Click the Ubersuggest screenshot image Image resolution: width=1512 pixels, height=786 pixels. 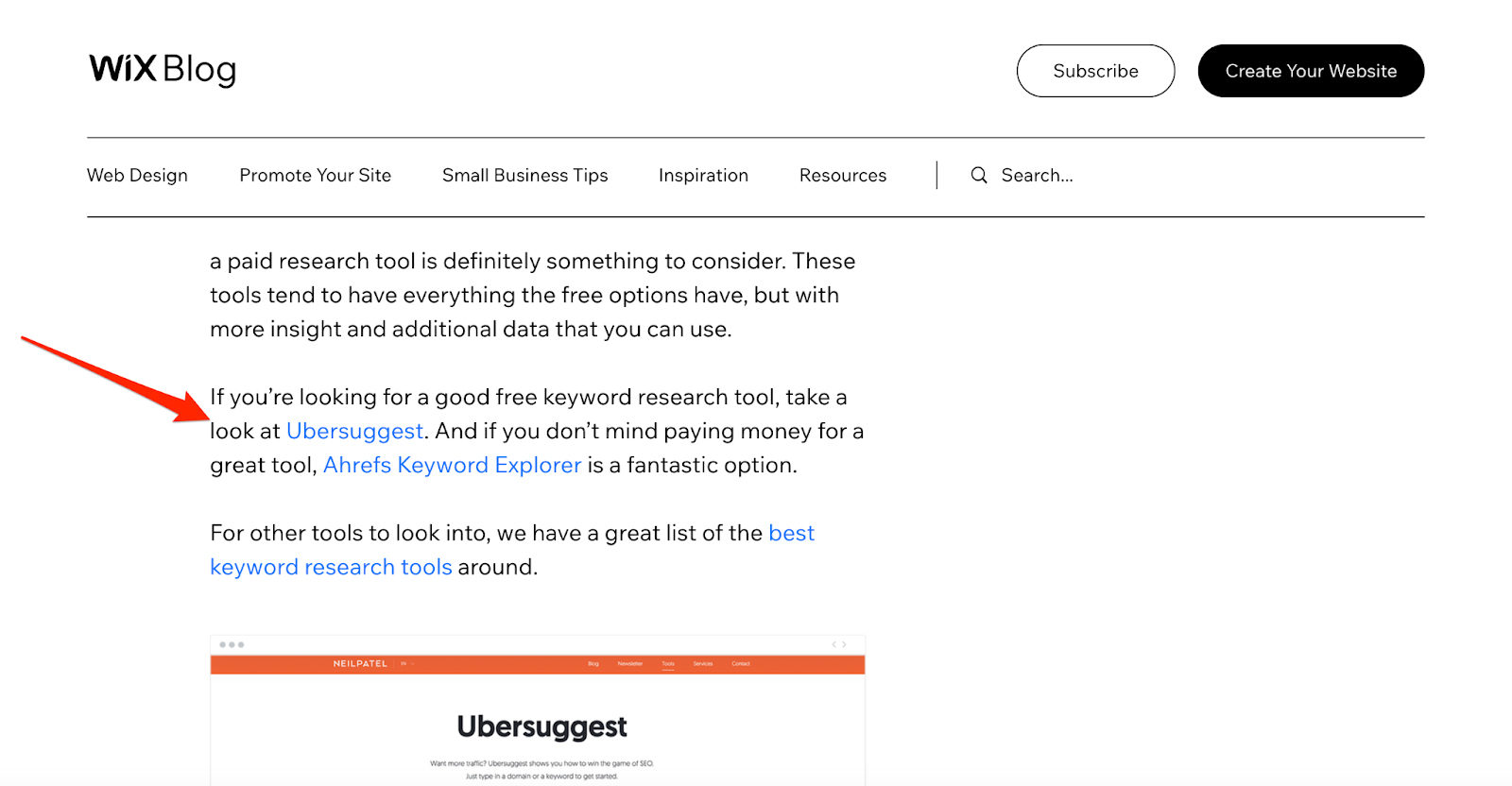[x=538, y=710]
